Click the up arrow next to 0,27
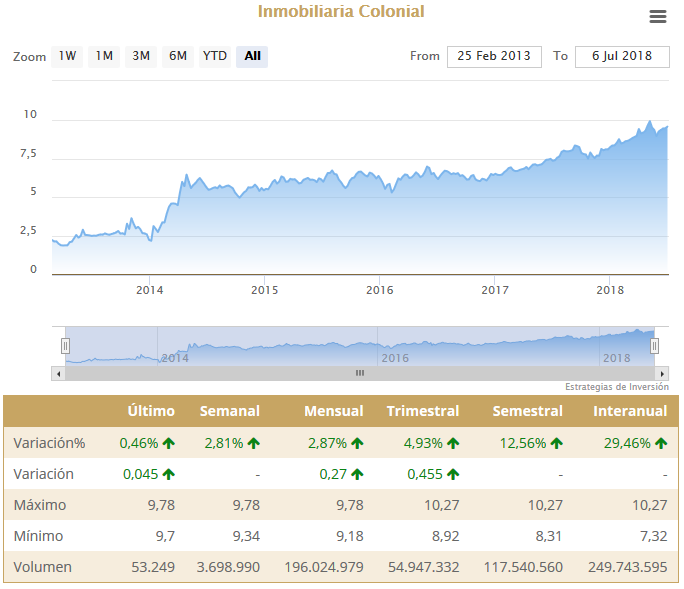Image resolution: width=684 pixels, height=589 pixels. pos(357,474)
